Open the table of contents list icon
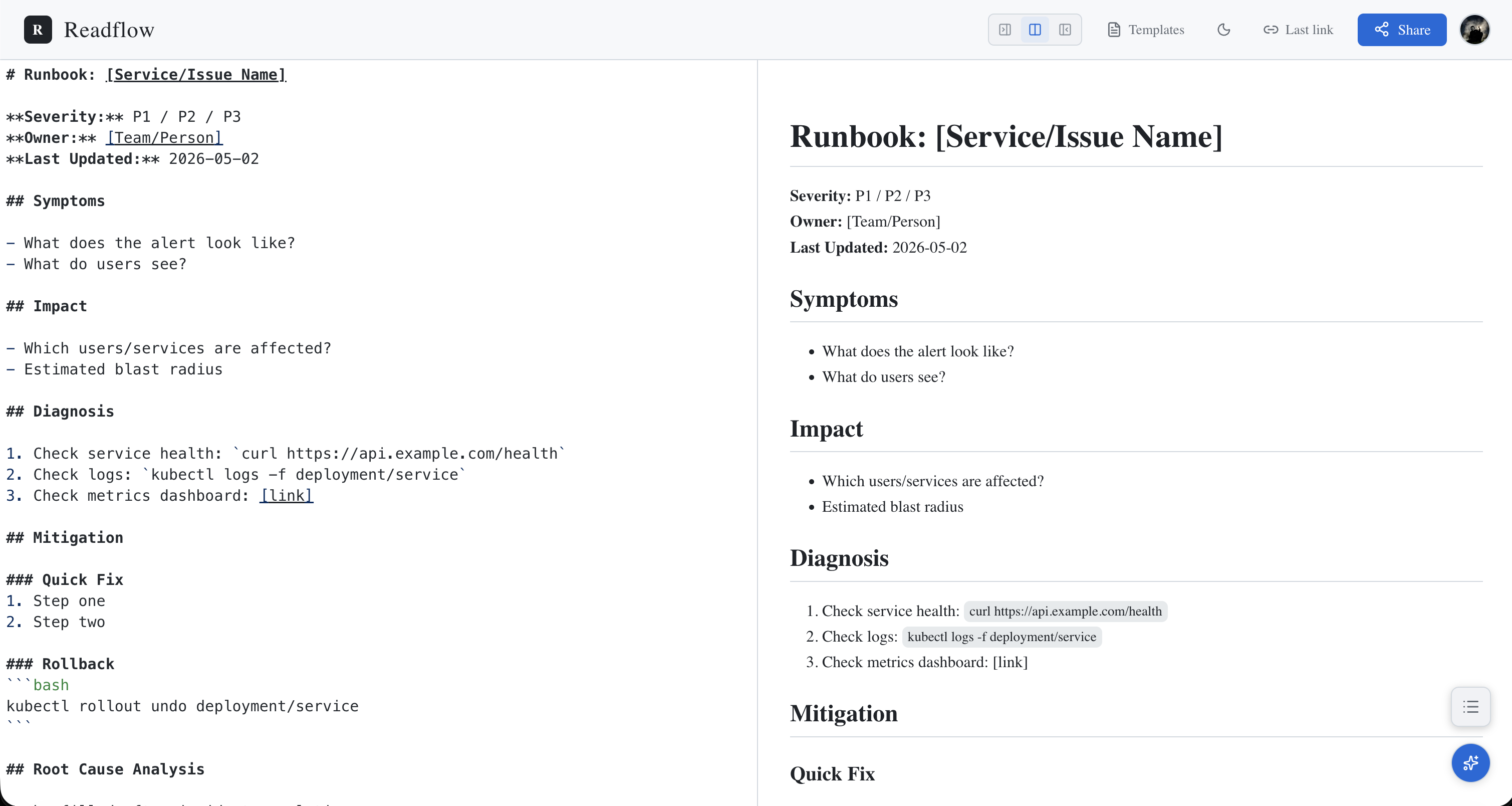 click(1470, 706)
